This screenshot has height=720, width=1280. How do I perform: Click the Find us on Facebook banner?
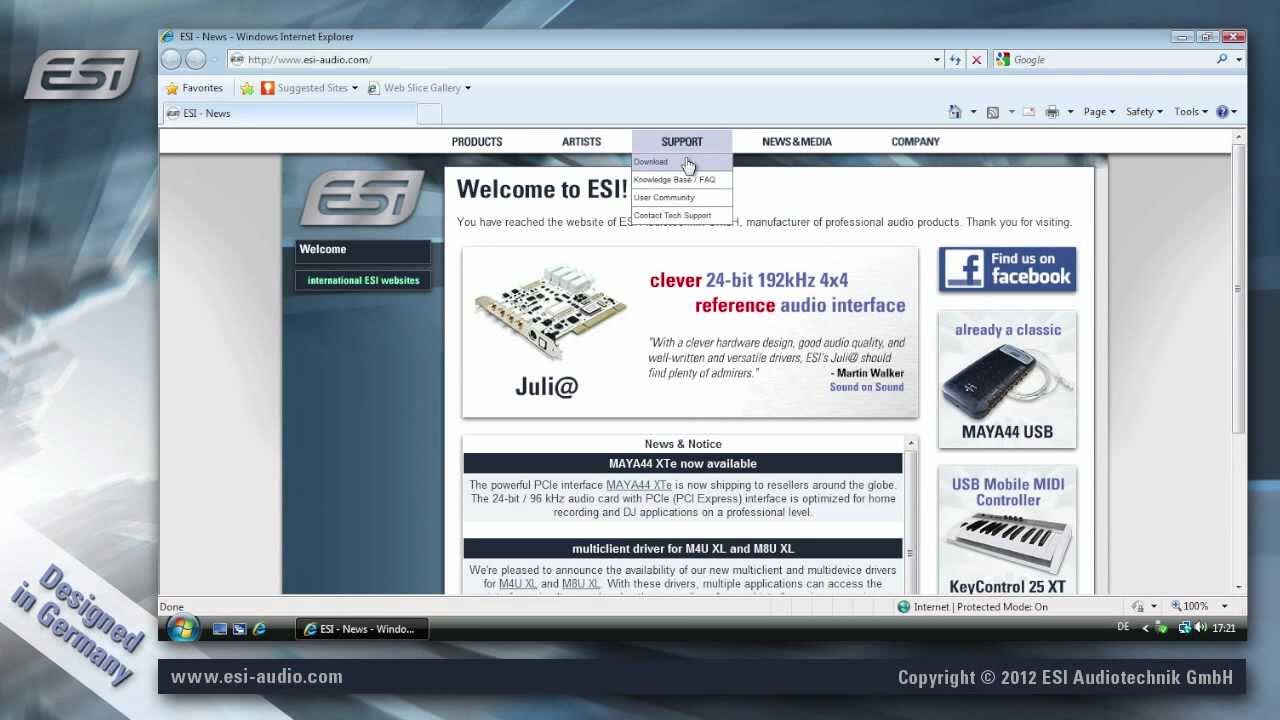(1007, 270)
